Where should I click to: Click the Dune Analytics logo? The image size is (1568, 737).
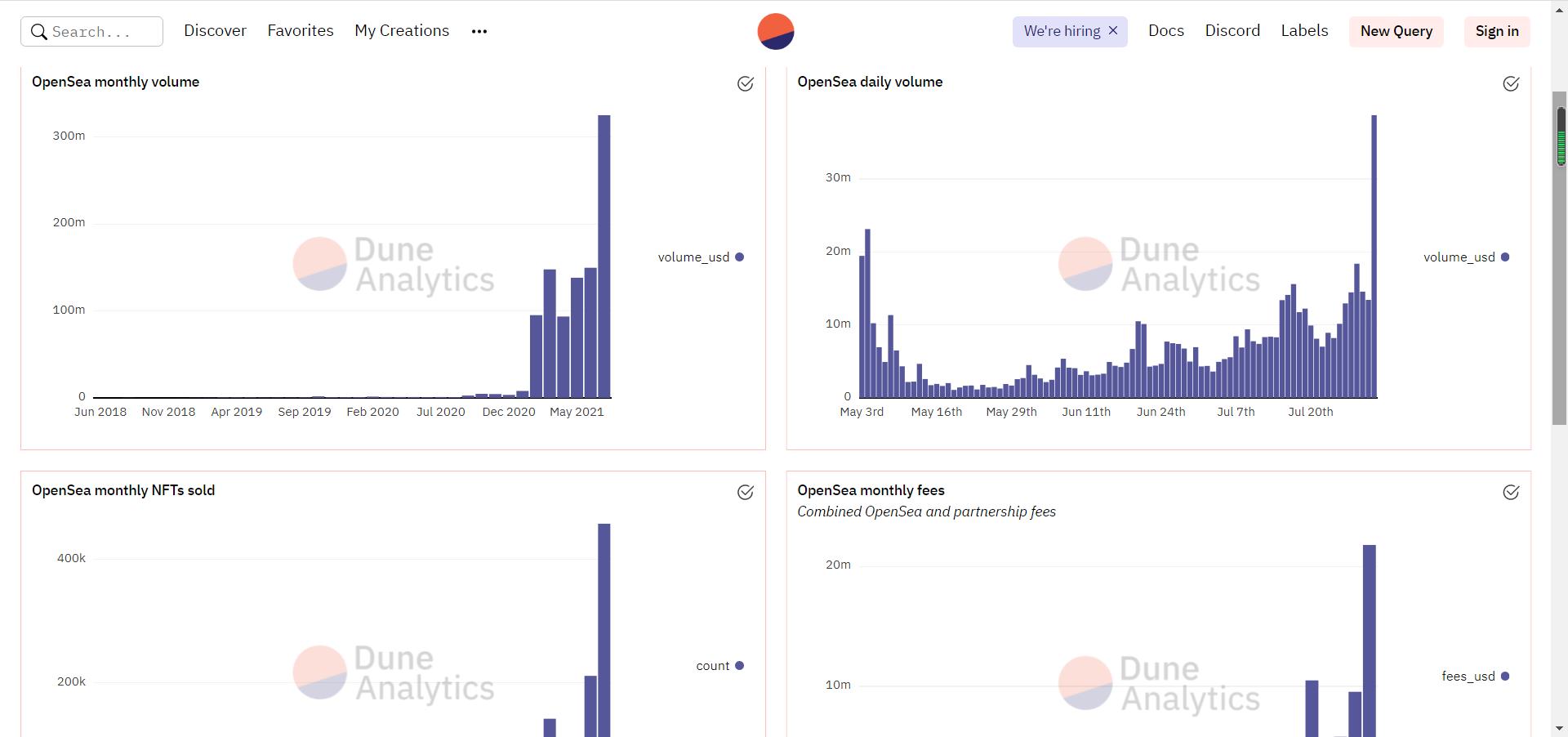tap(776, 31)
